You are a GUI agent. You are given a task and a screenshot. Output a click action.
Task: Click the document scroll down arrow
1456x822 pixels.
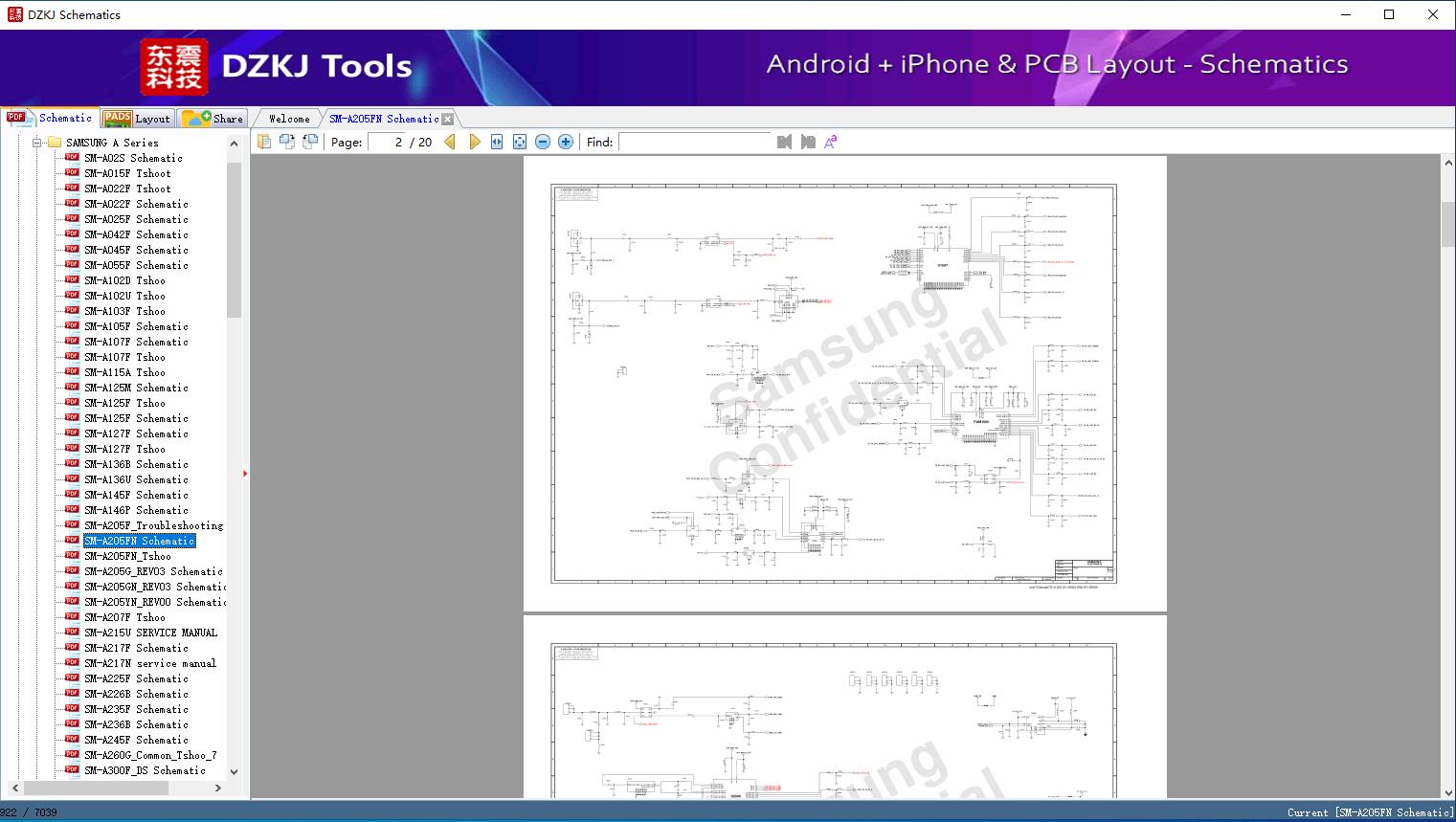tap(1447, 791)
